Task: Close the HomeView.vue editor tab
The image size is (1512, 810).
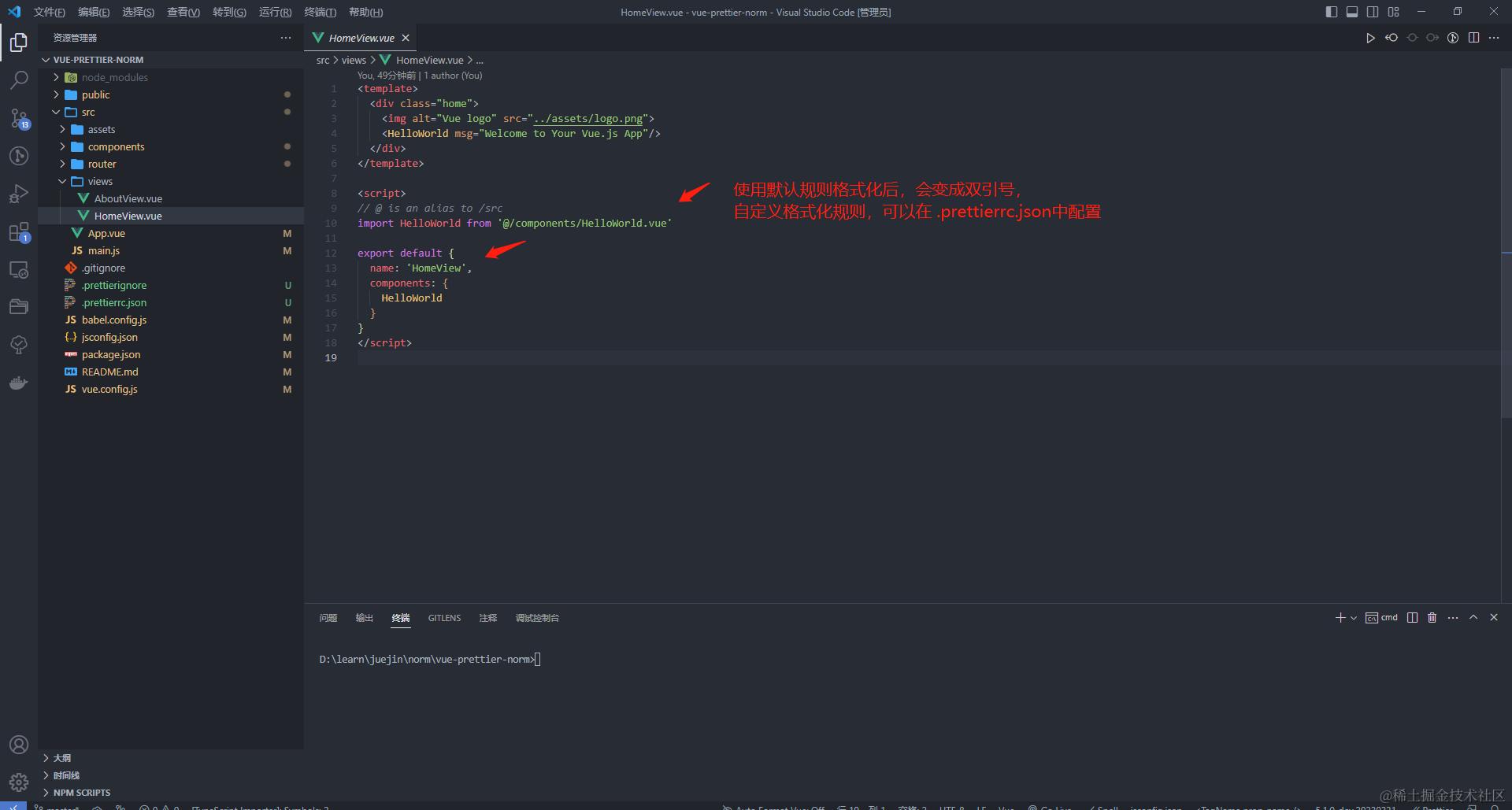Action: (x=406, y=38)
